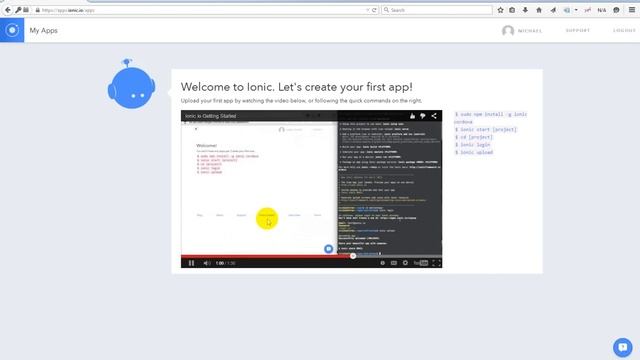Open the bookmarks list clipboard icon
Screen dimensions: 640x360
pyautogui.click(x=512, y=10)
